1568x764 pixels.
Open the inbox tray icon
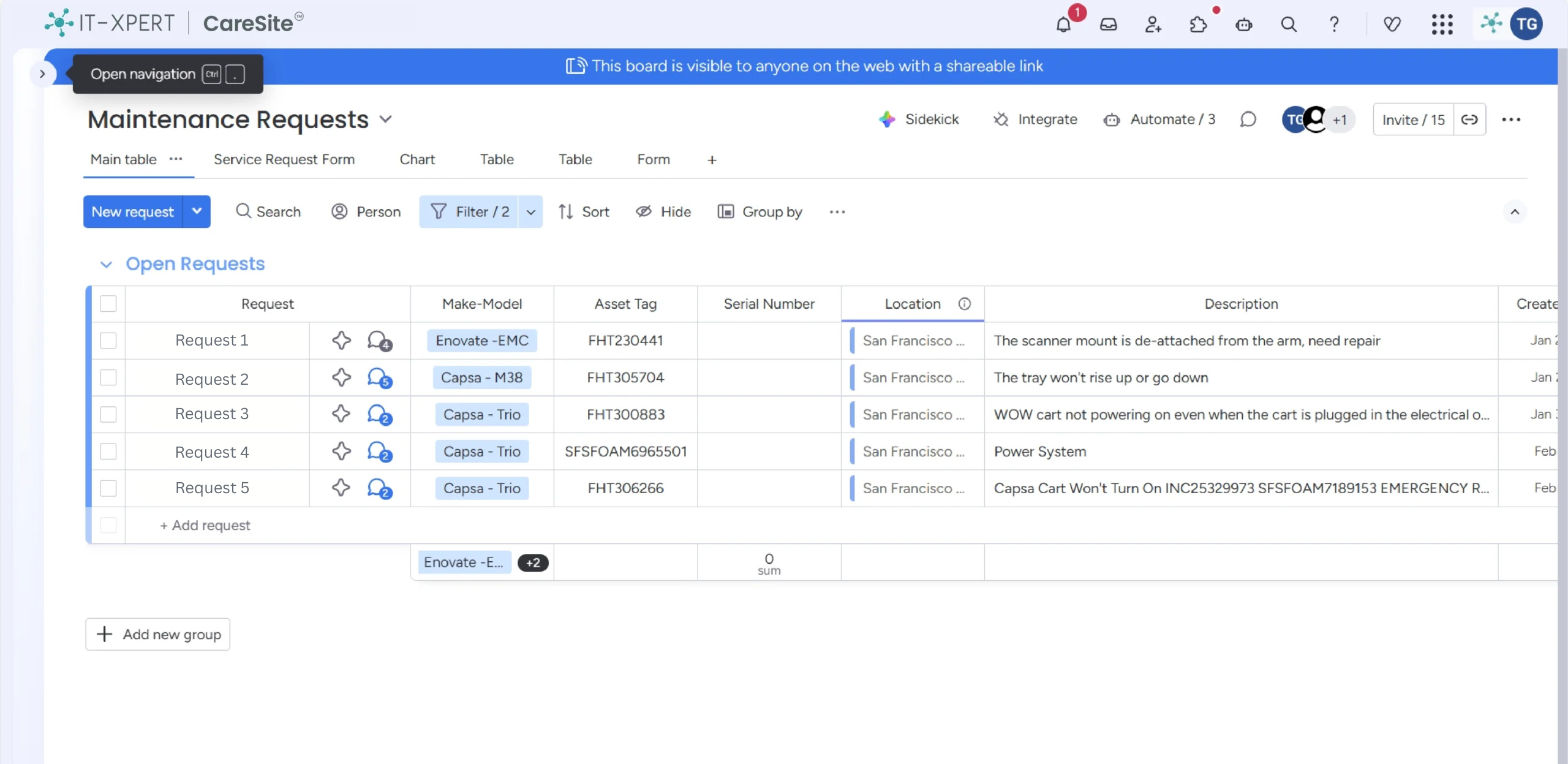pos(1108,25)
